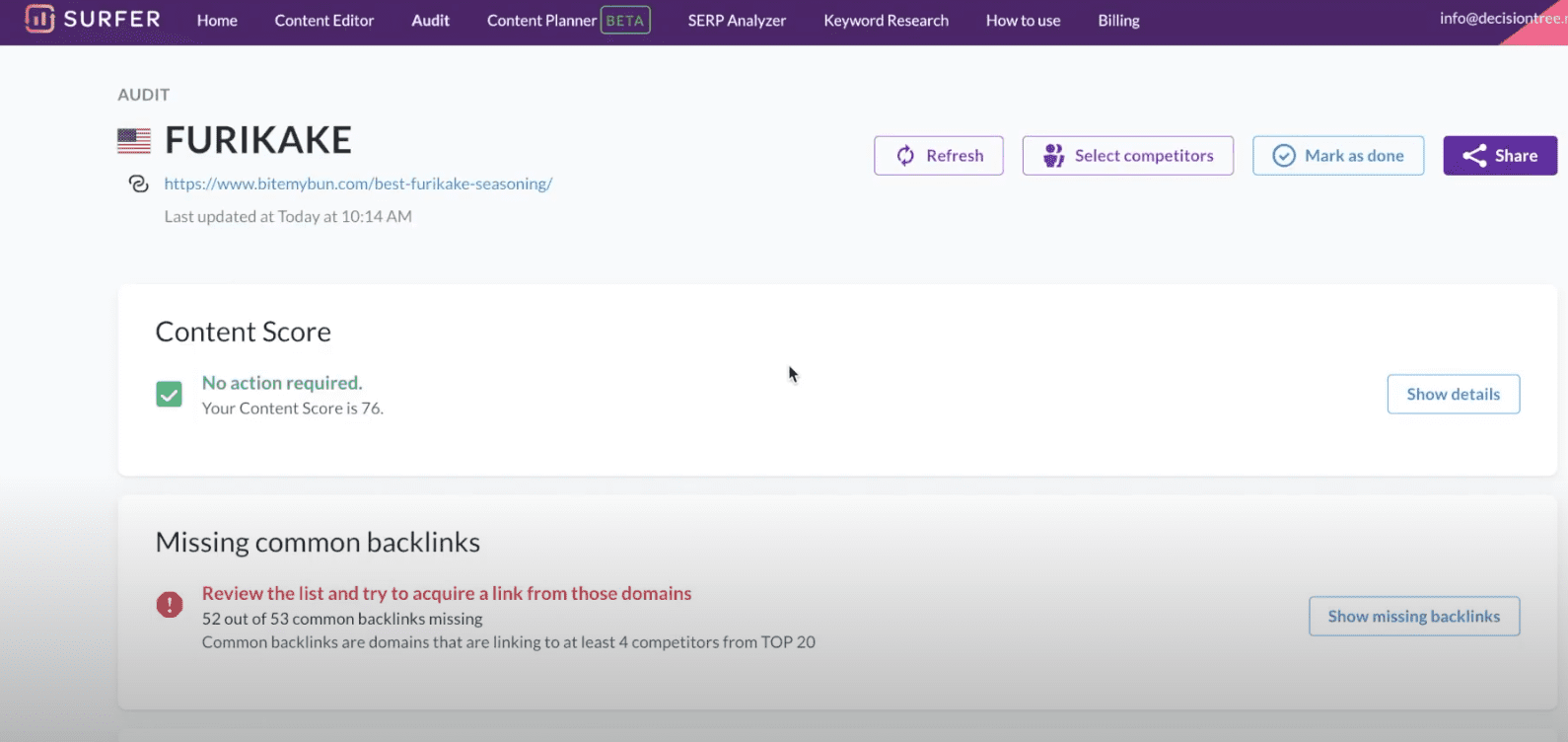Click the green Content Score checkbox
Viewport: 1568px width, 742px height.
pos(170,395)
